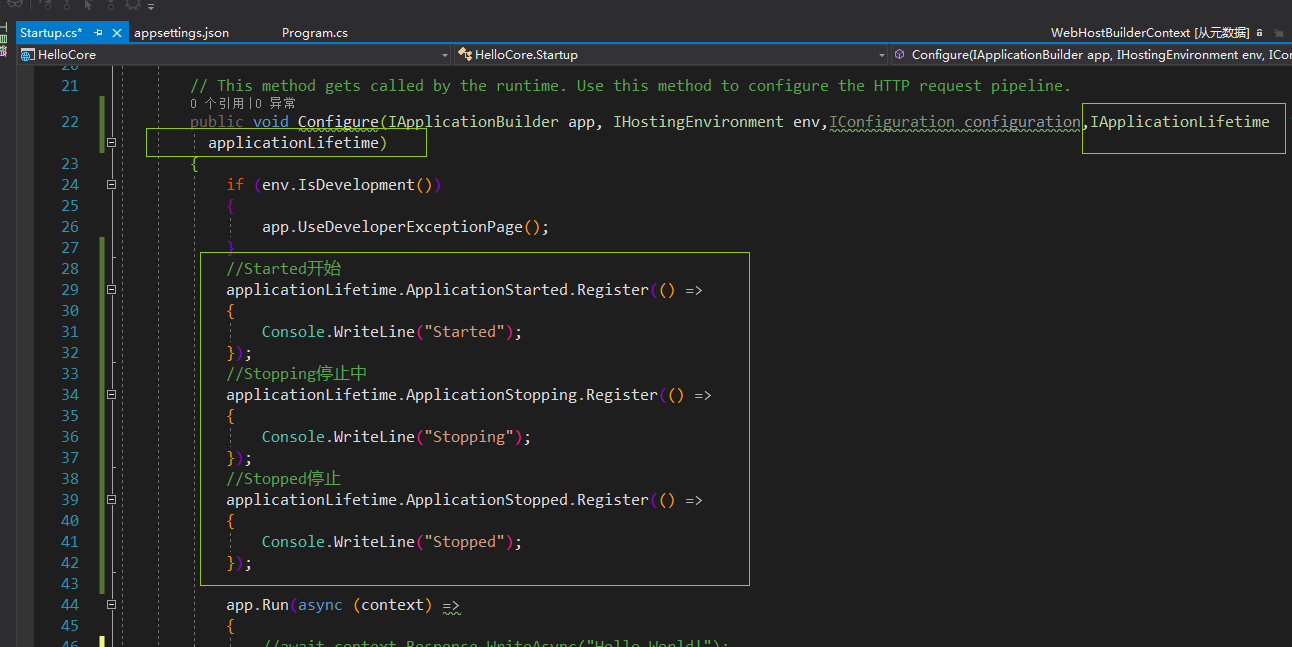Screen dimensions: 1292x647
Task: Click the lock icon on WebHostBuilderContext tab
Action: (x=1259, y=33)
